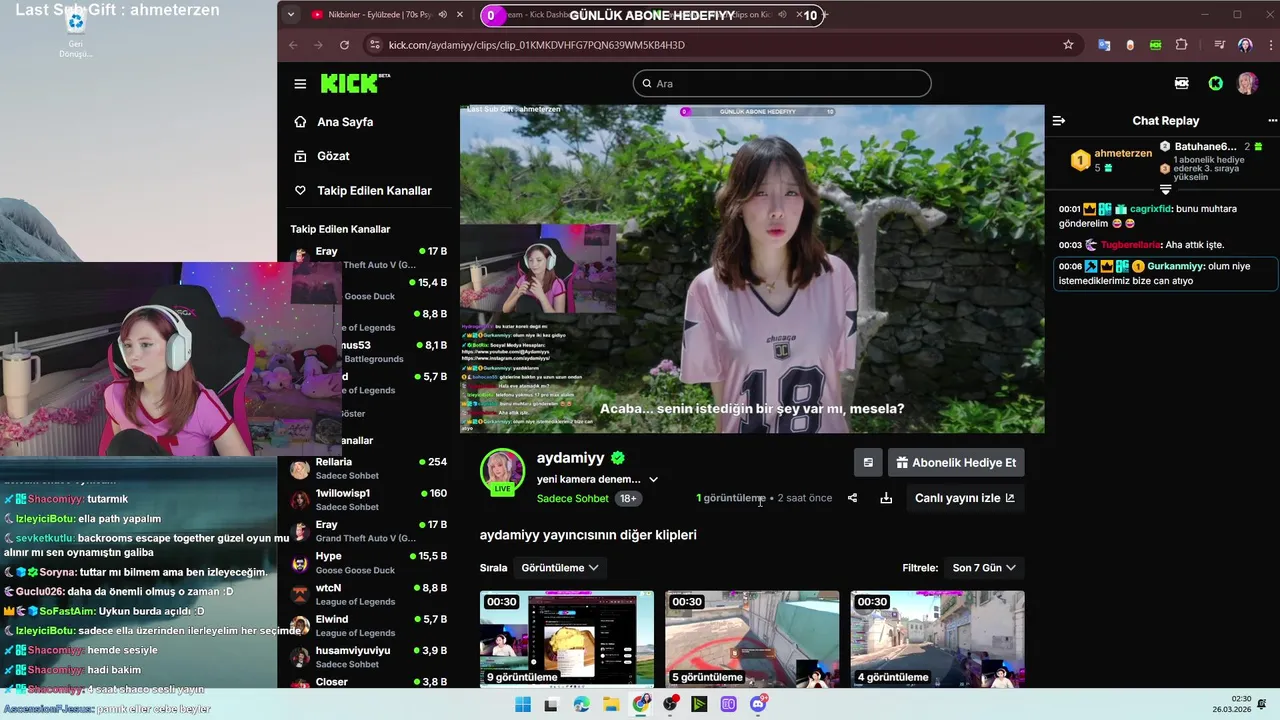
Task: Click in the Ara search box
Action: coord(782,84)
